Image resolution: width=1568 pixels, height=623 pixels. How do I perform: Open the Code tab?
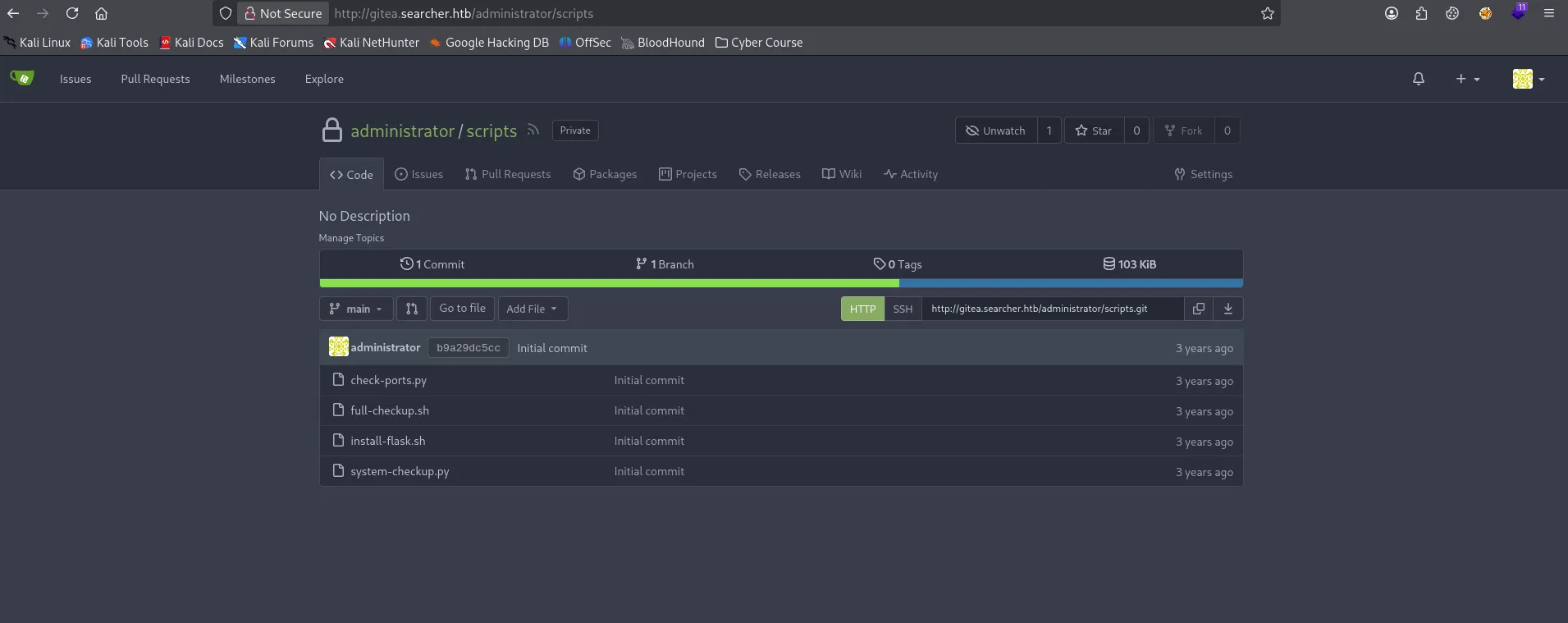click(351, 174)
